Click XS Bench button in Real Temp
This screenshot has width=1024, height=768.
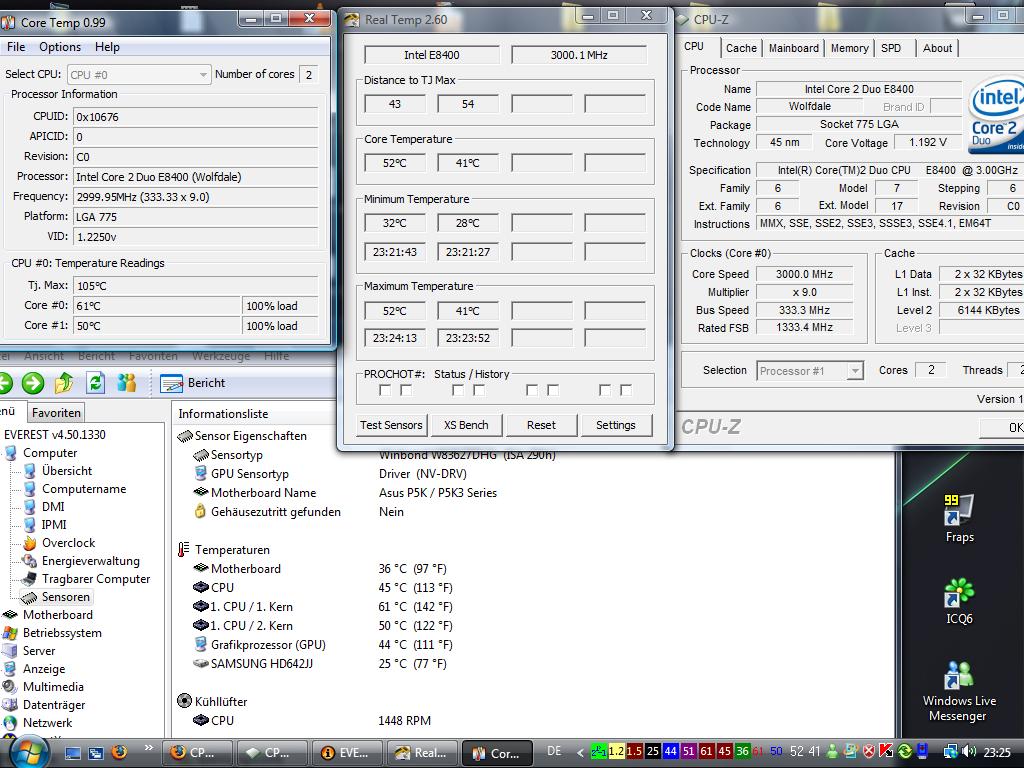tap(466, 425)
